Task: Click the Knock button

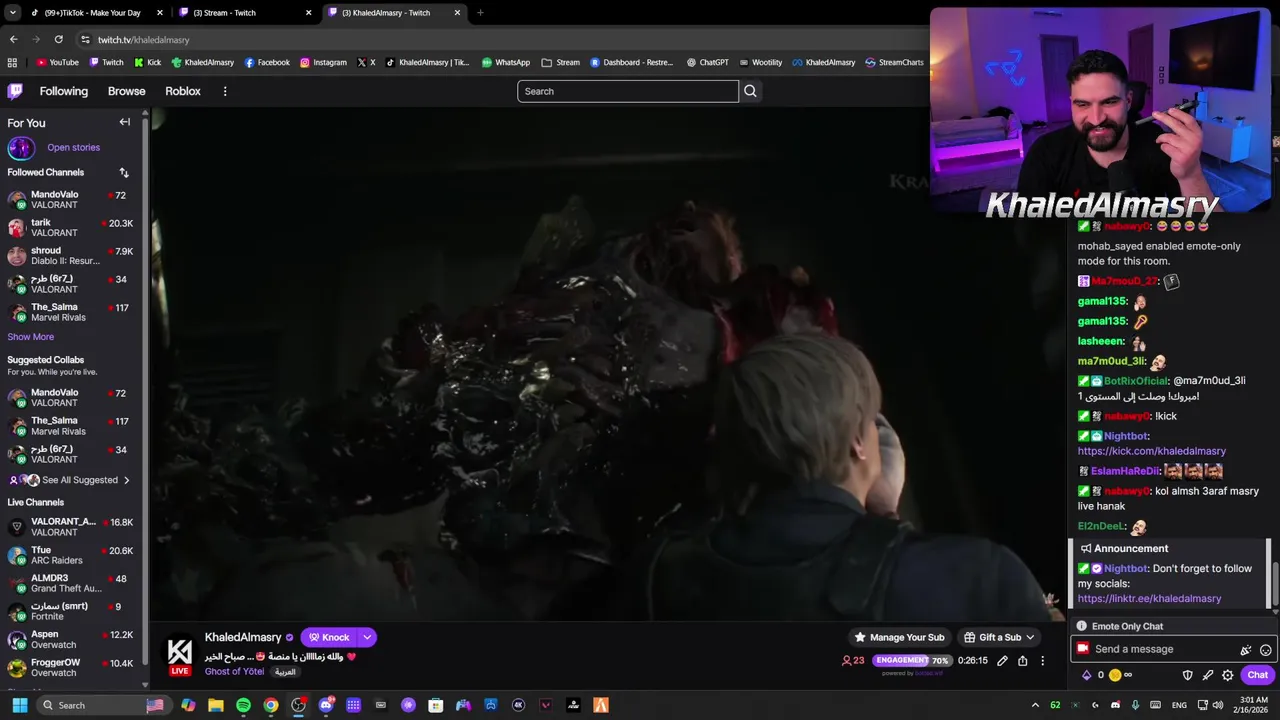Action: [329, 637]
